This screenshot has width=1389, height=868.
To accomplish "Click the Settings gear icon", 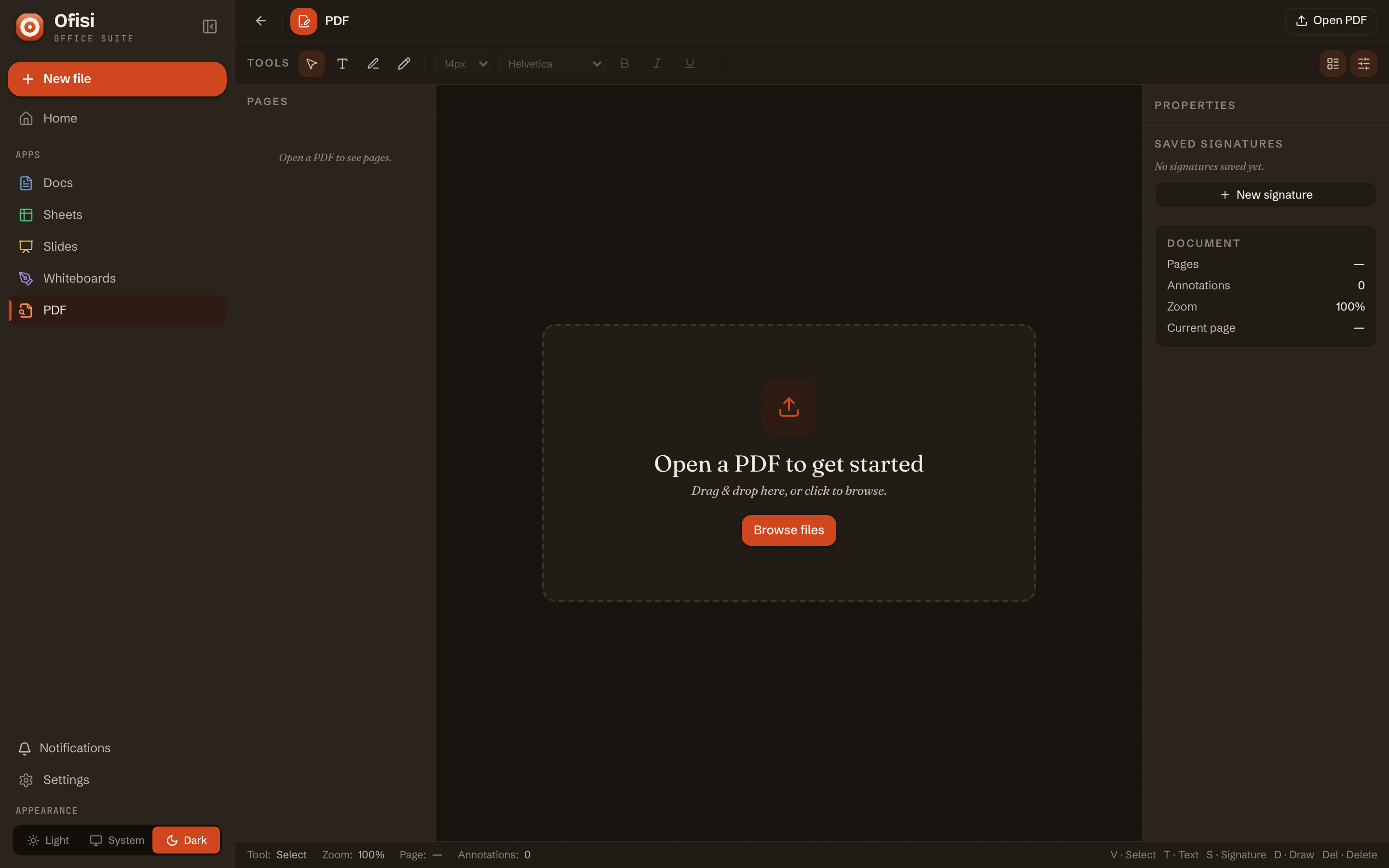I will (x=26, y=780).
